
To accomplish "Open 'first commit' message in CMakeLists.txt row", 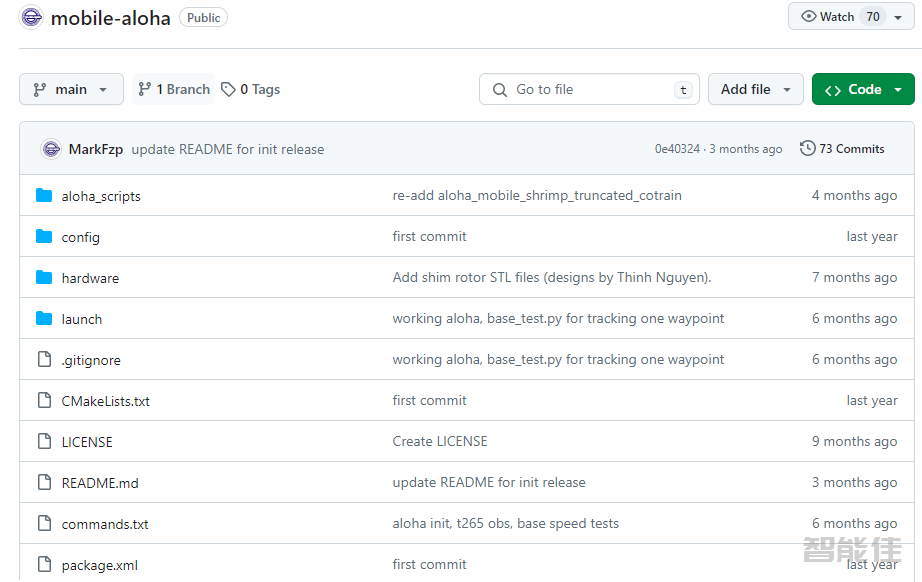I will (x=429, y=400).
